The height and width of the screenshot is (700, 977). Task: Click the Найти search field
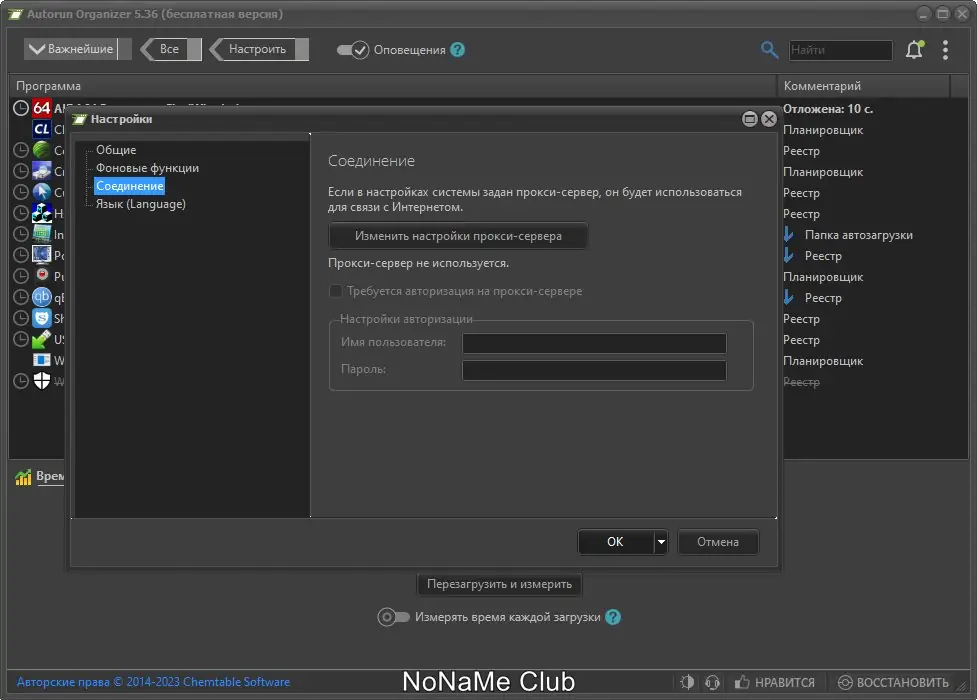[x=841, y=50]
